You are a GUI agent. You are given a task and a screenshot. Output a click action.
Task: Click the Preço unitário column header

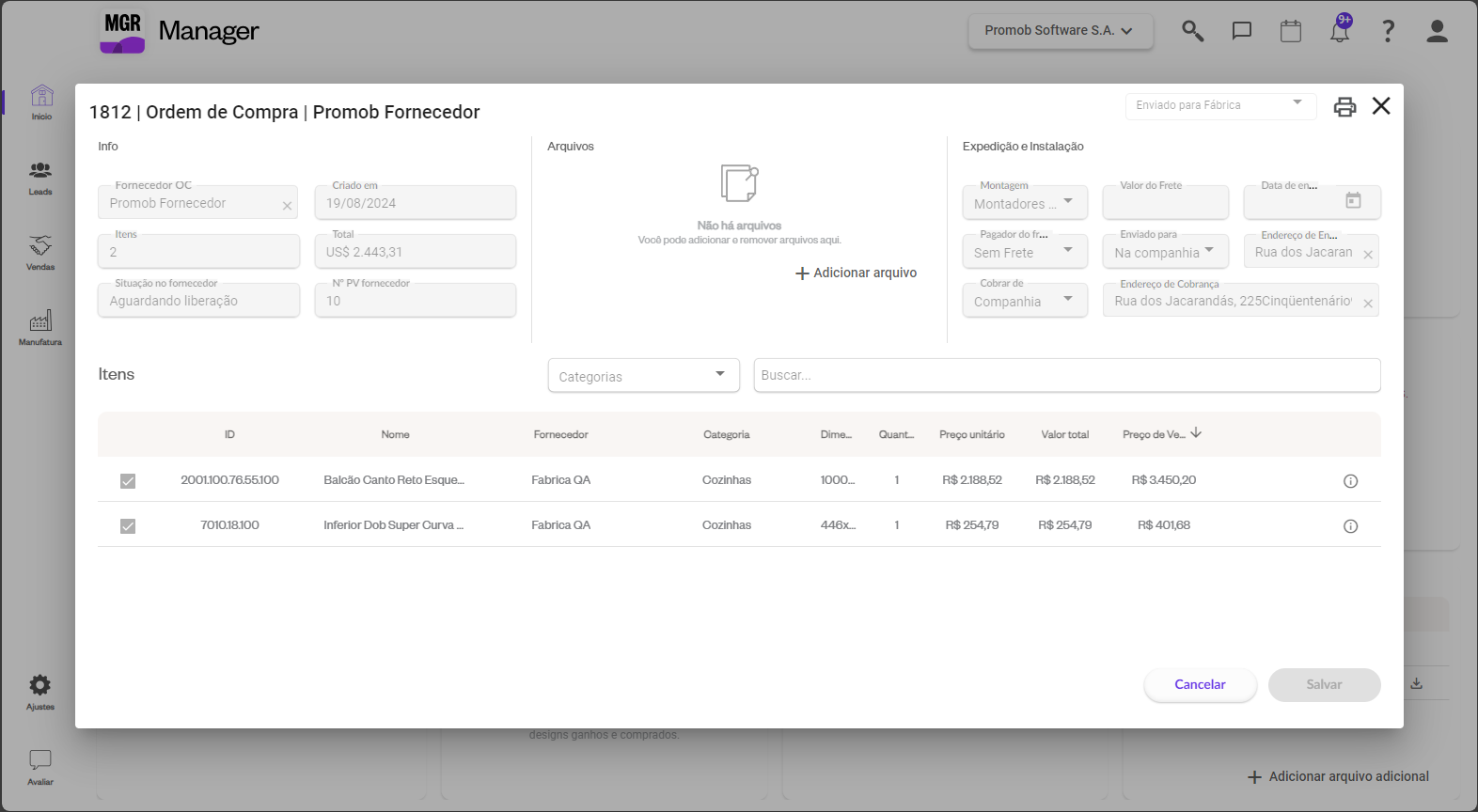(x=971, y=434)
